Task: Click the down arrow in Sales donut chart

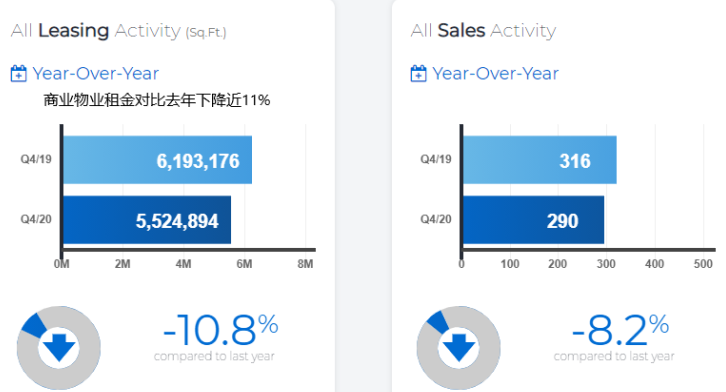Action: [459, 347]
